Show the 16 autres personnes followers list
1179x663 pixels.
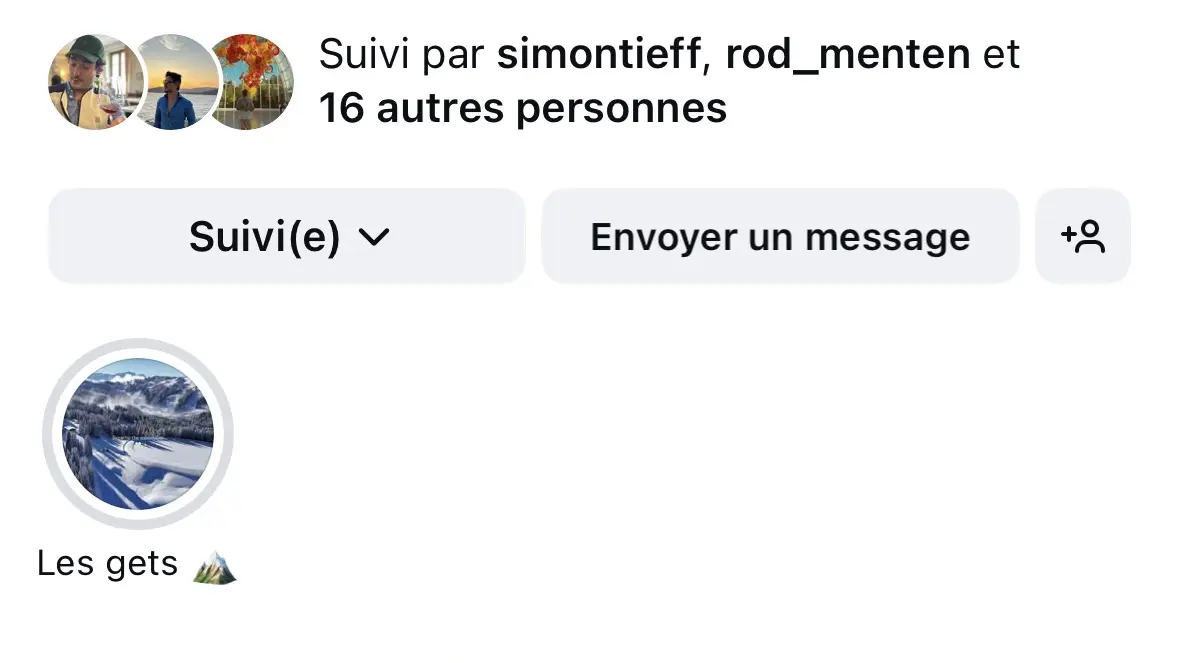(x=522, y=108)
